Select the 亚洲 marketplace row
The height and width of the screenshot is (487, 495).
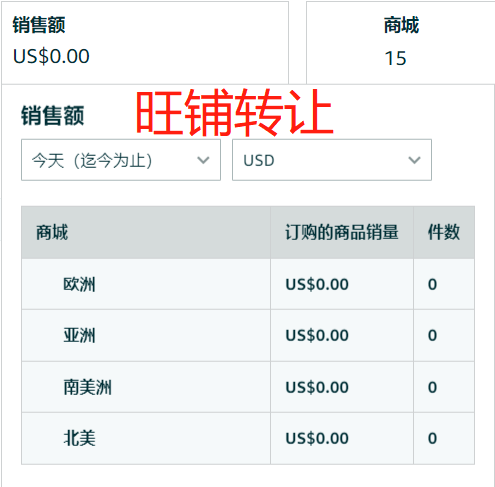(248, 335)
